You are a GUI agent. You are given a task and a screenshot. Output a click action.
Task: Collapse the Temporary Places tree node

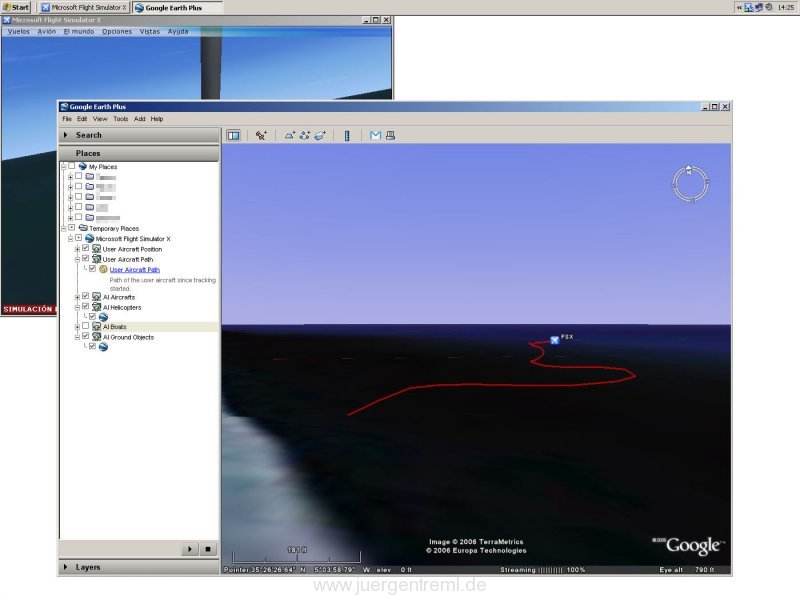click(64, 229)
